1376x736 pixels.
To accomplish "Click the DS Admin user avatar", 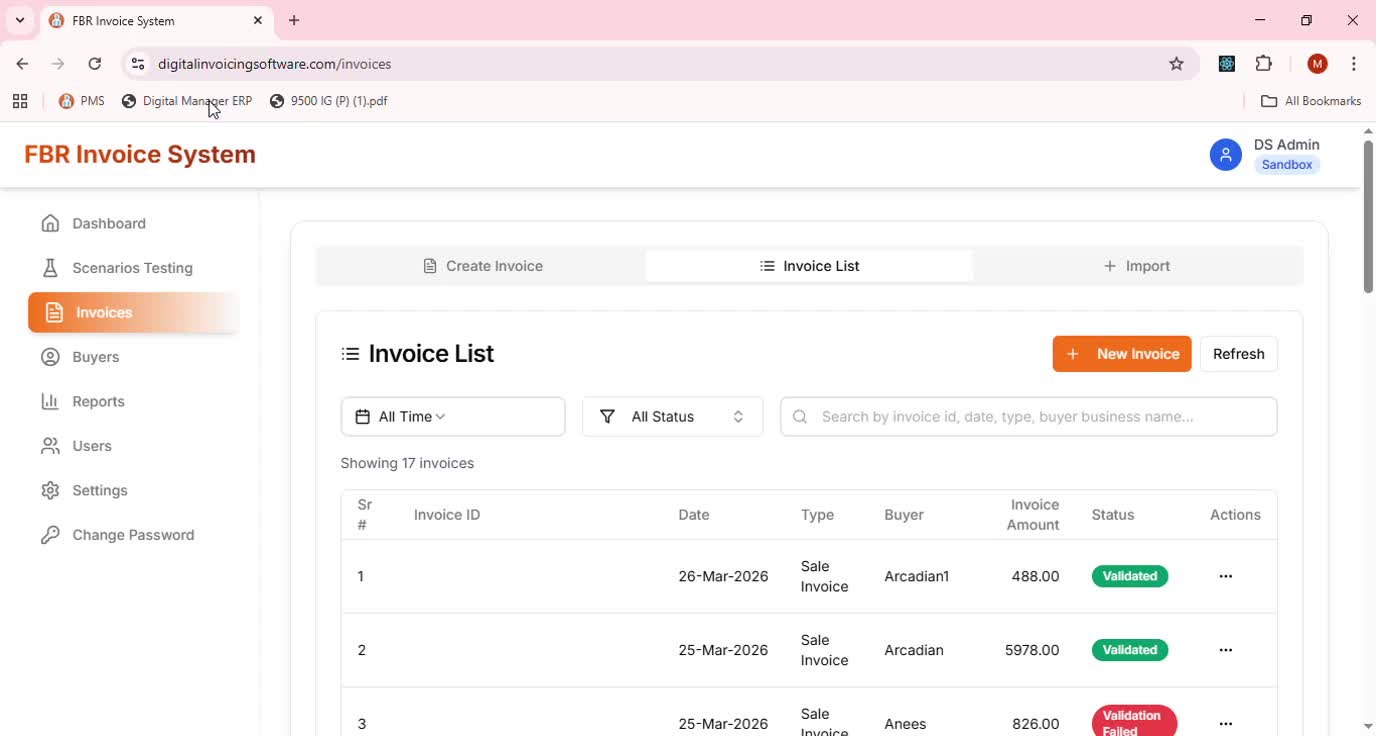I will (x=1225, y=155).
